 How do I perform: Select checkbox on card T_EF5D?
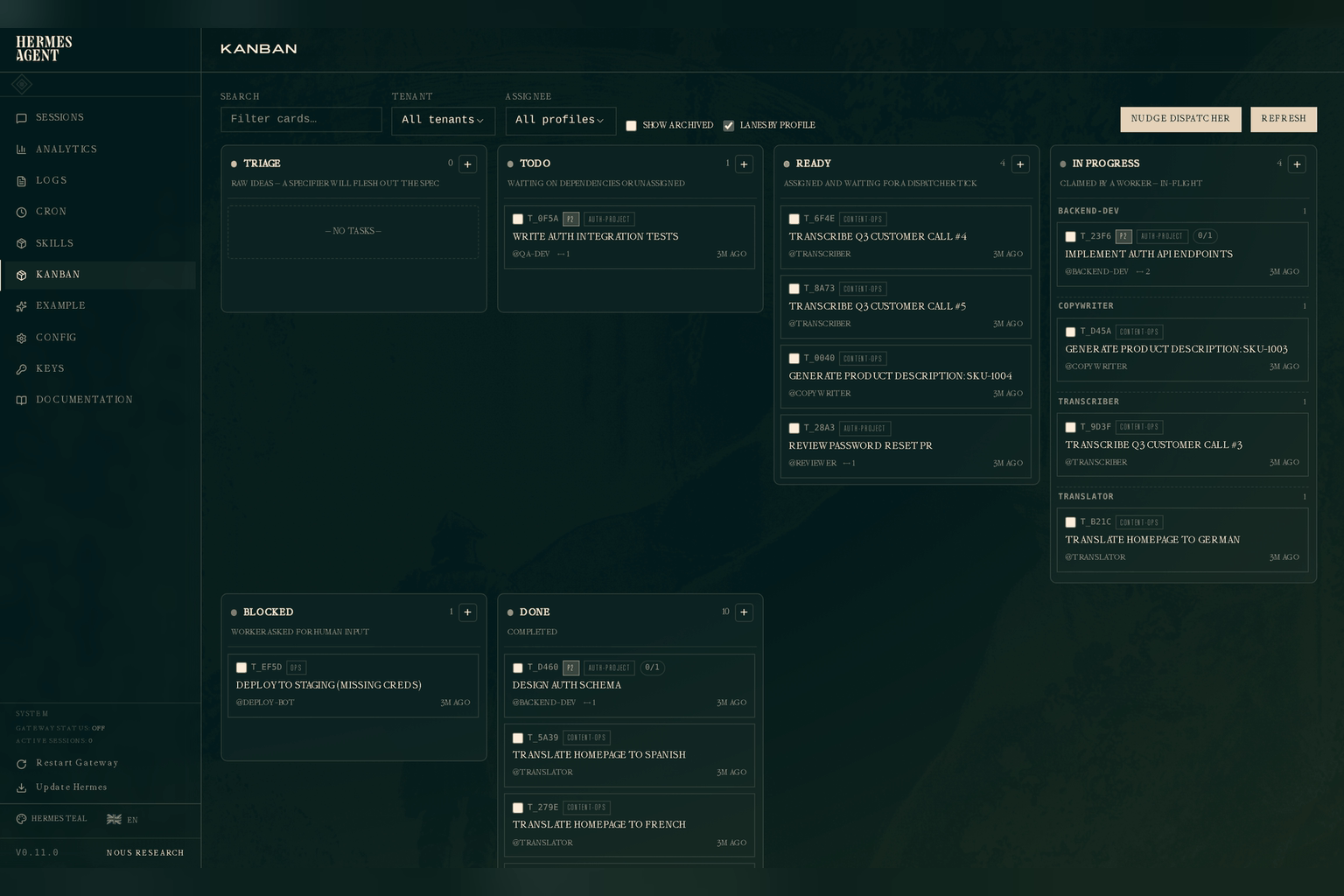pos(241,668)
